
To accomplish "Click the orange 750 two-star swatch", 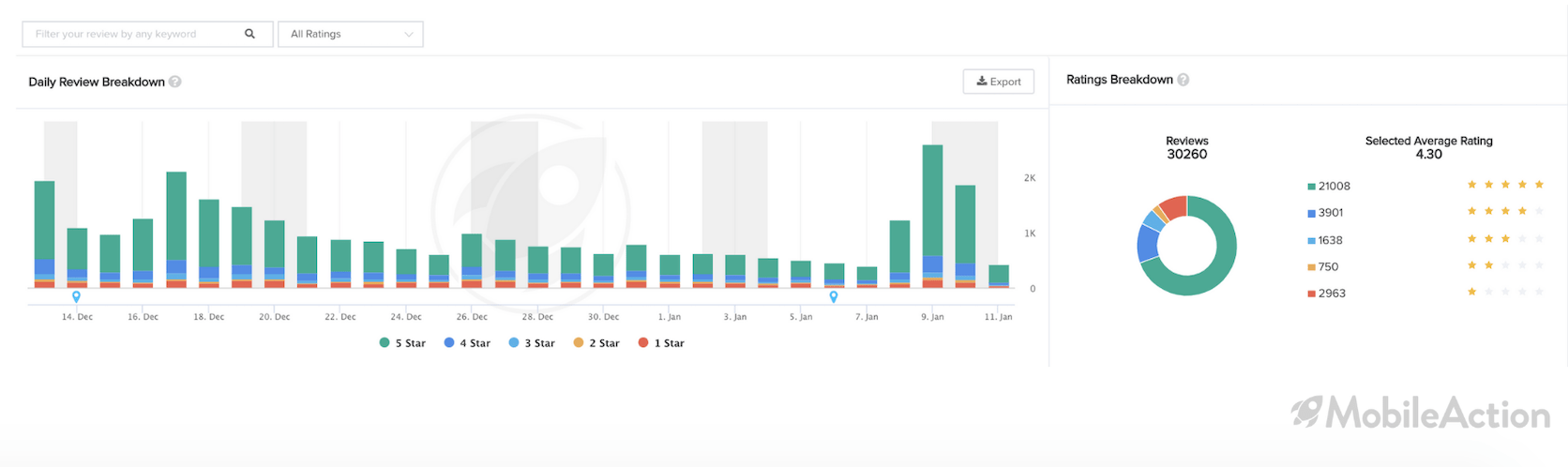I will pyautogui.click(x=1311, y=267).
